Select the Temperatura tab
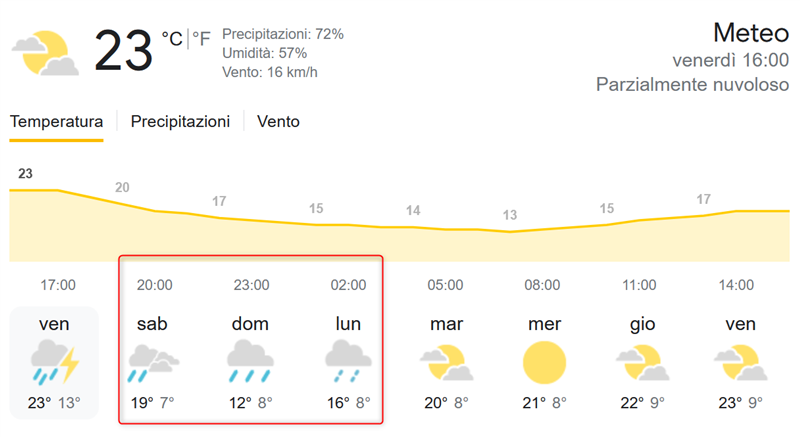Viewport: 800px width, 437px height. (x=56, y=121)
